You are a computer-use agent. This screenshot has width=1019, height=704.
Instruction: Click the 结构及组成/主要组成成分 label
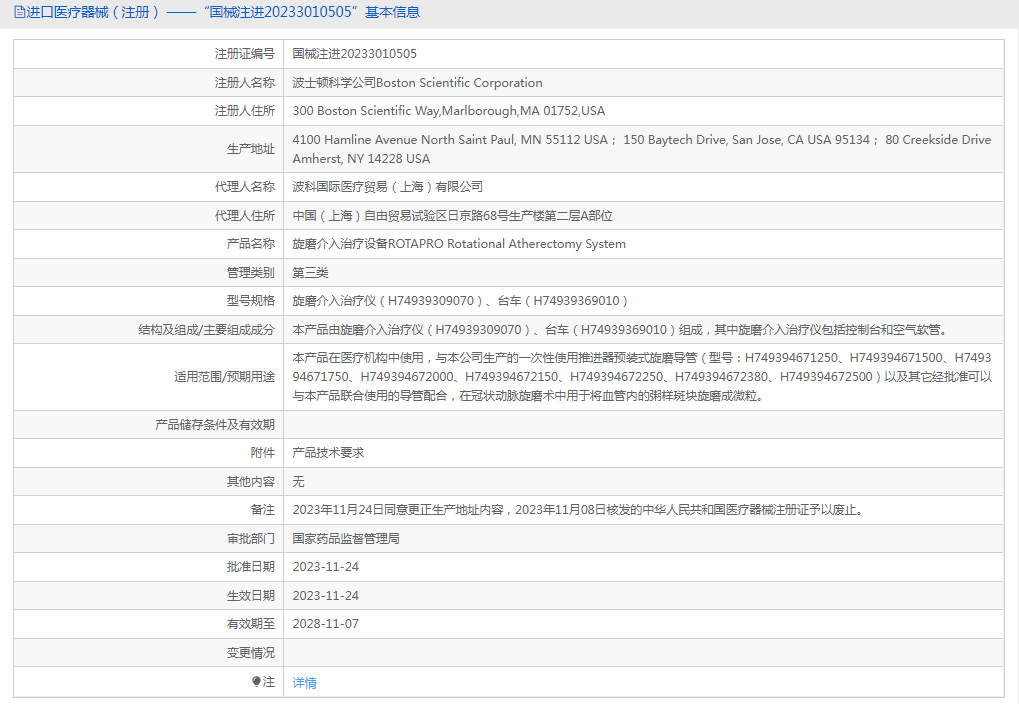point(207,330)
